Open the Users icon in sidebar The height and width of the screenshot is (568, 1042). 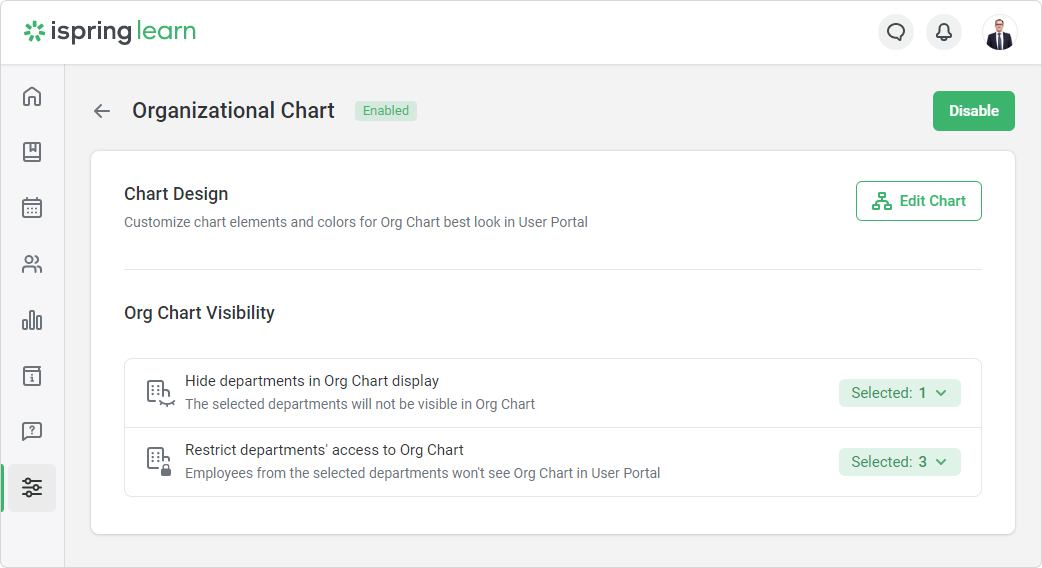coord(32,264)
